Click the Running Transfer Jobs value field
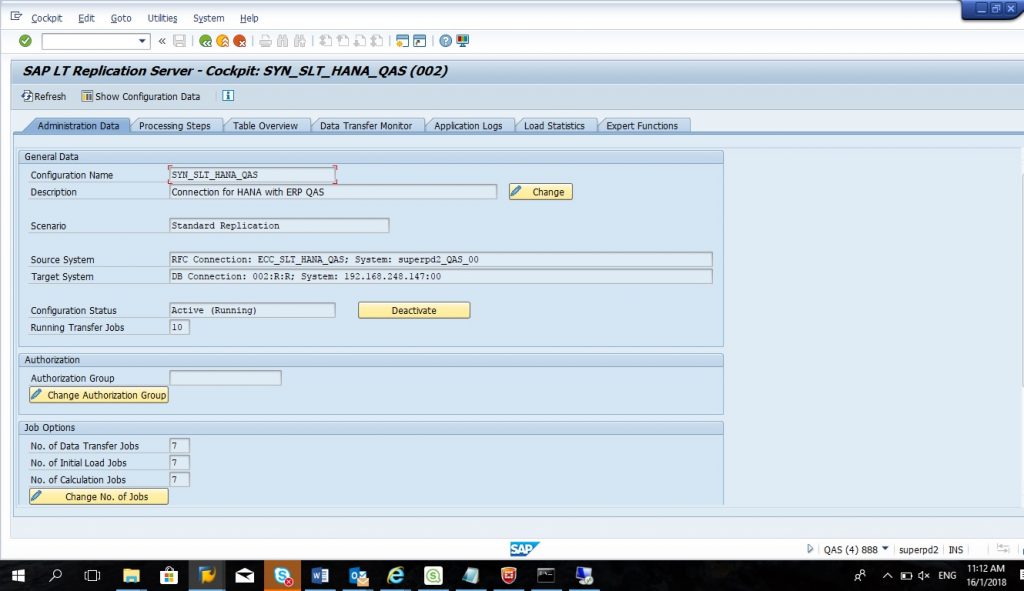 point(179,328)
